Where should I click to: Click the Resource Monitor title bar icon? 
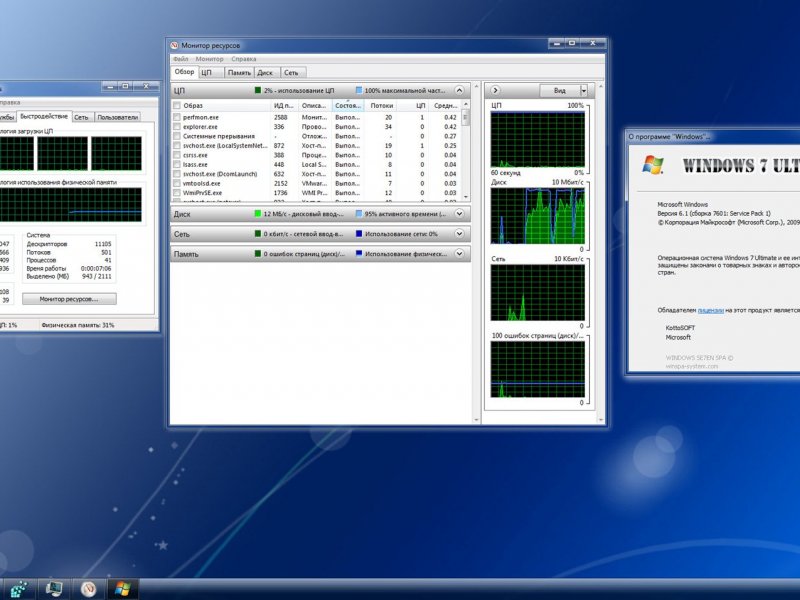(x=174, y=45)
